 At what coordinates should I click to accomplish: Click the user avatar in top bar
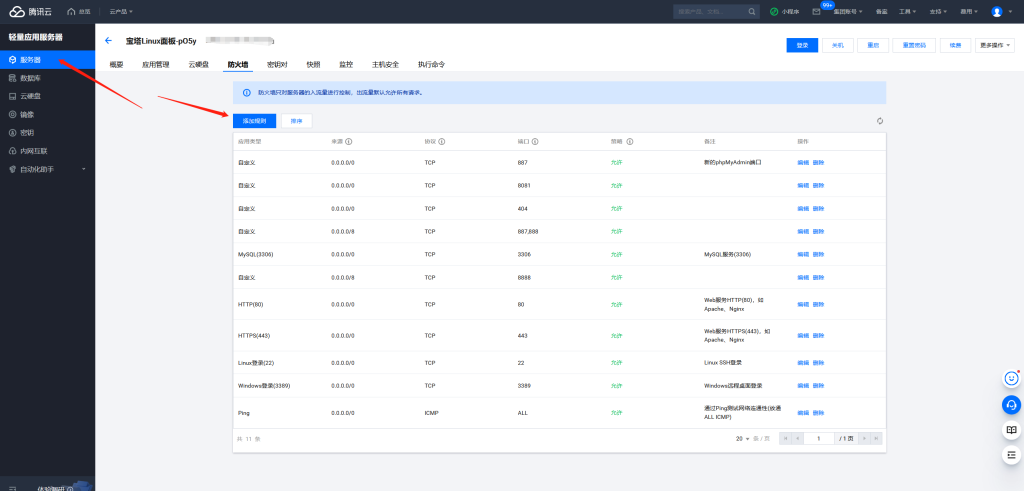coord(996,12)
